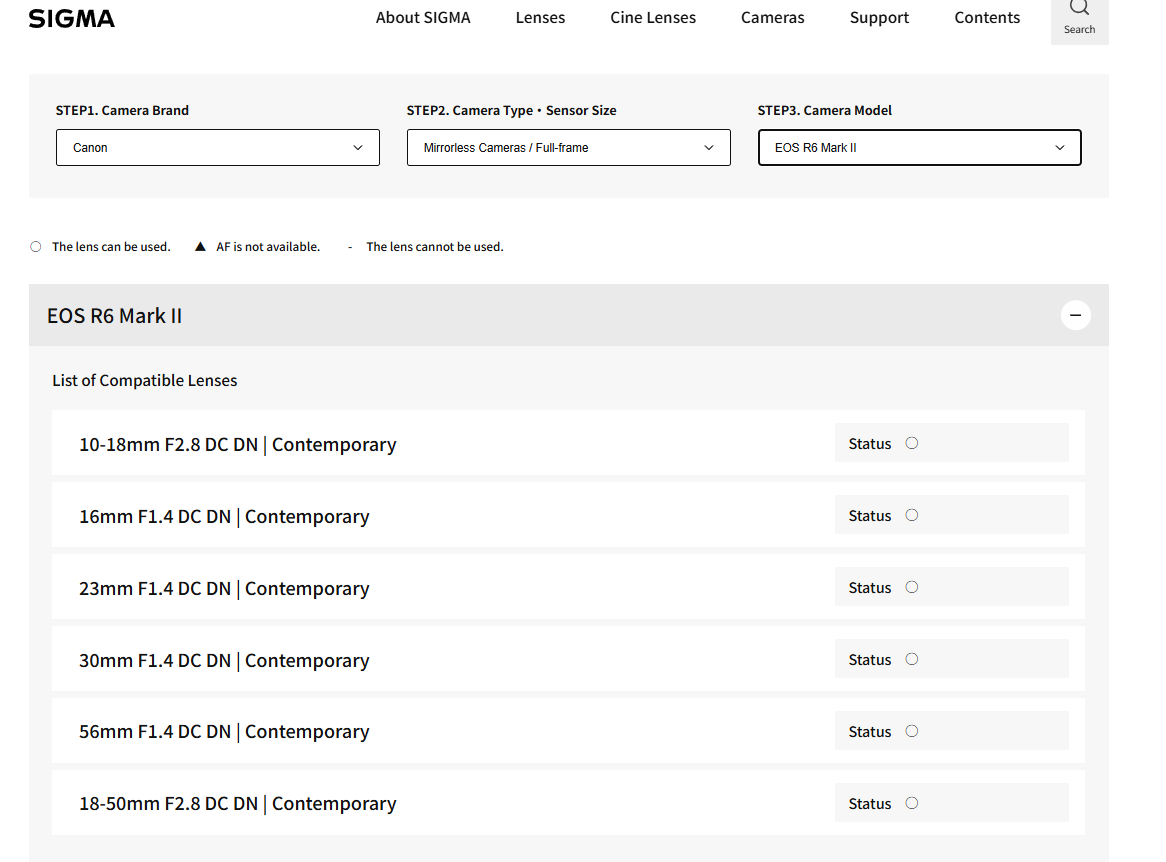Open the Contents menu item
This screenshot has width=1166, height=862.
coord(987,18)
